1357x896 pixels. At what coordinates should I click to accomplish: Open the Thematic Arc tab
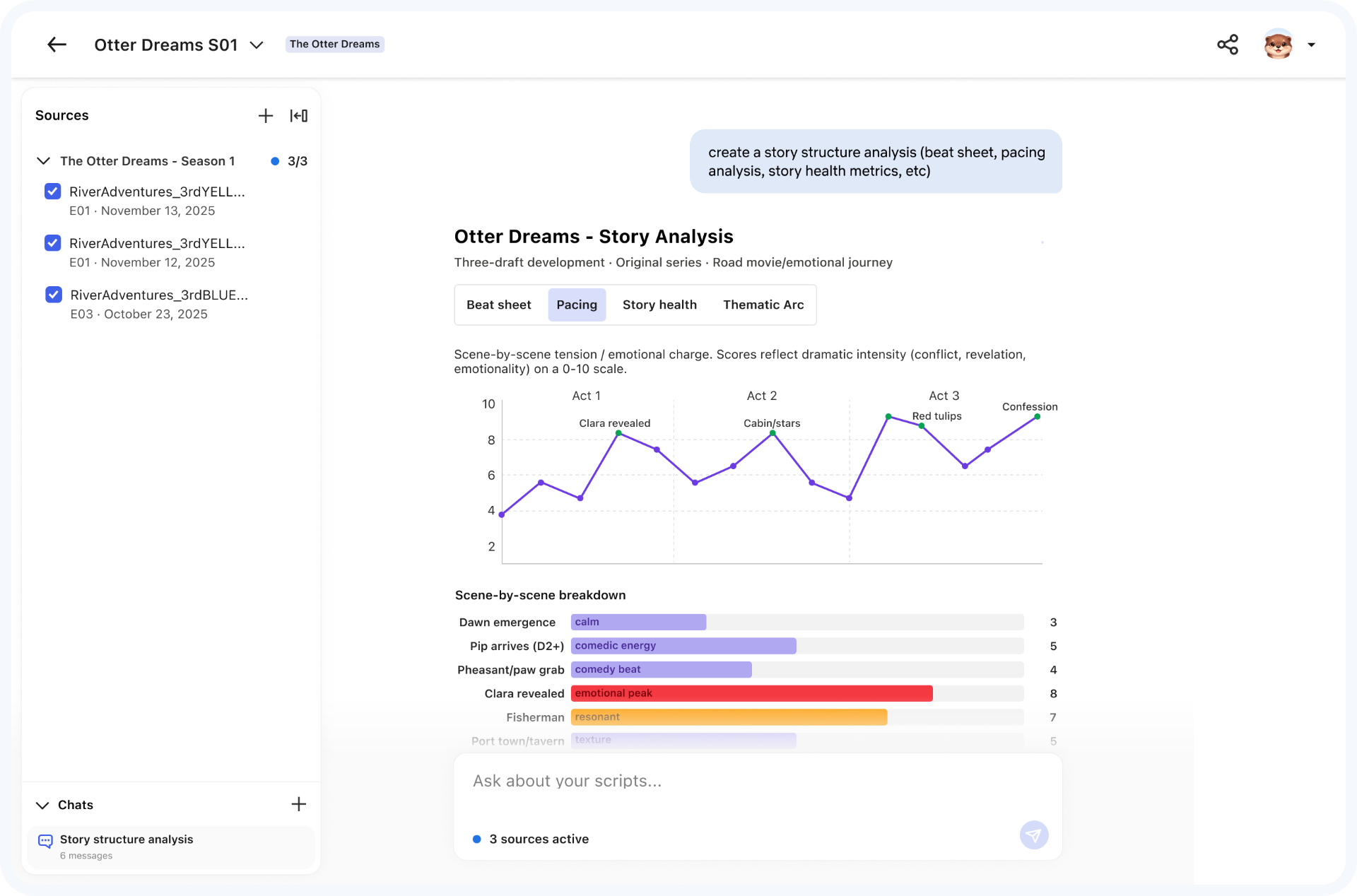click(x=763, y=305)
